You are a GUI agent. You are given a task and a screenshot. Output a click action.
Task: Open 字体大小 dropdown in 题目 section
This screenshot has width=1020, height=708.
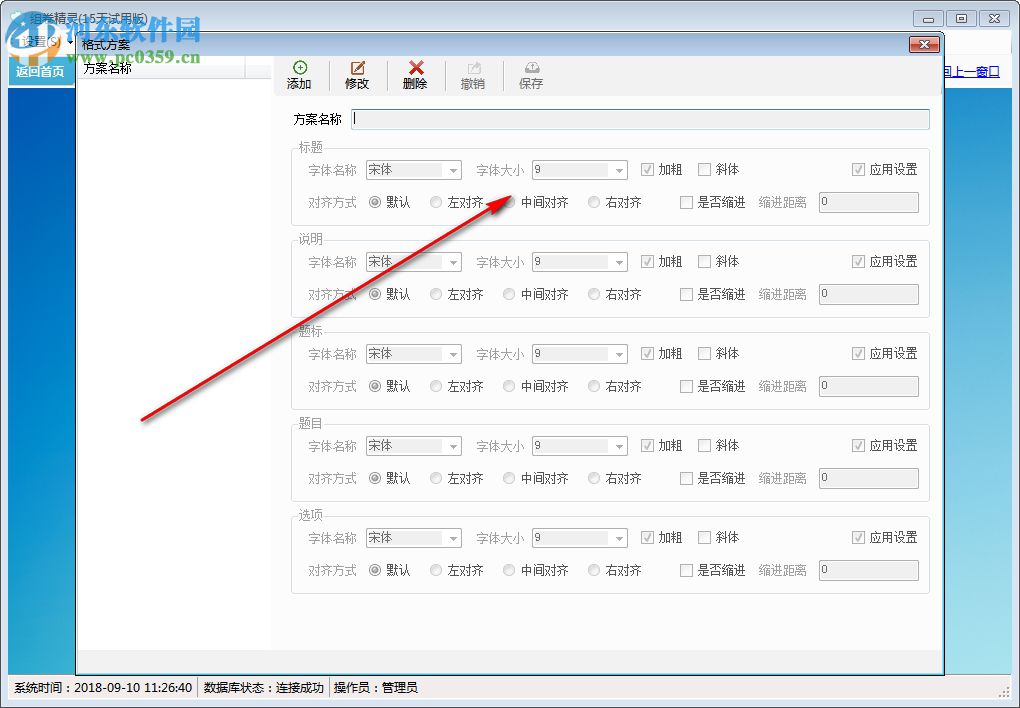coord(619,446)
